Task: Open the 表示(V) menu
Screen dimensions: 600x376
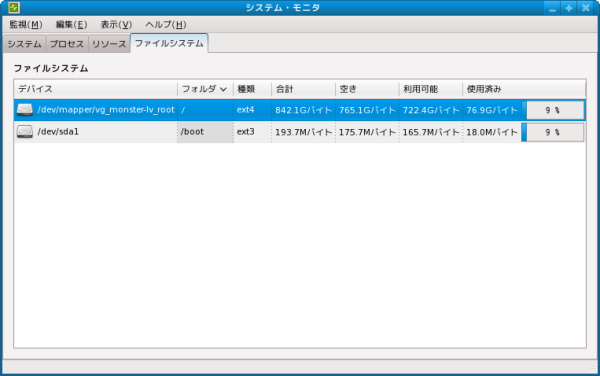Action: pos(116,24)
